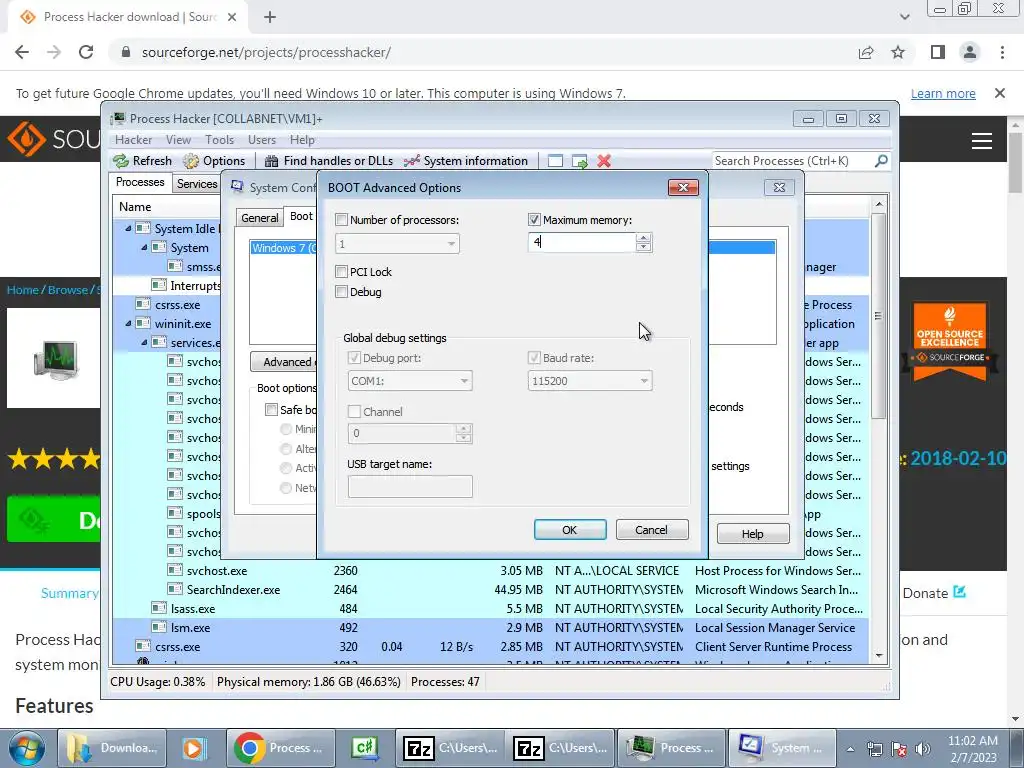
Task: Open System information graph icon
Action: 411,161
